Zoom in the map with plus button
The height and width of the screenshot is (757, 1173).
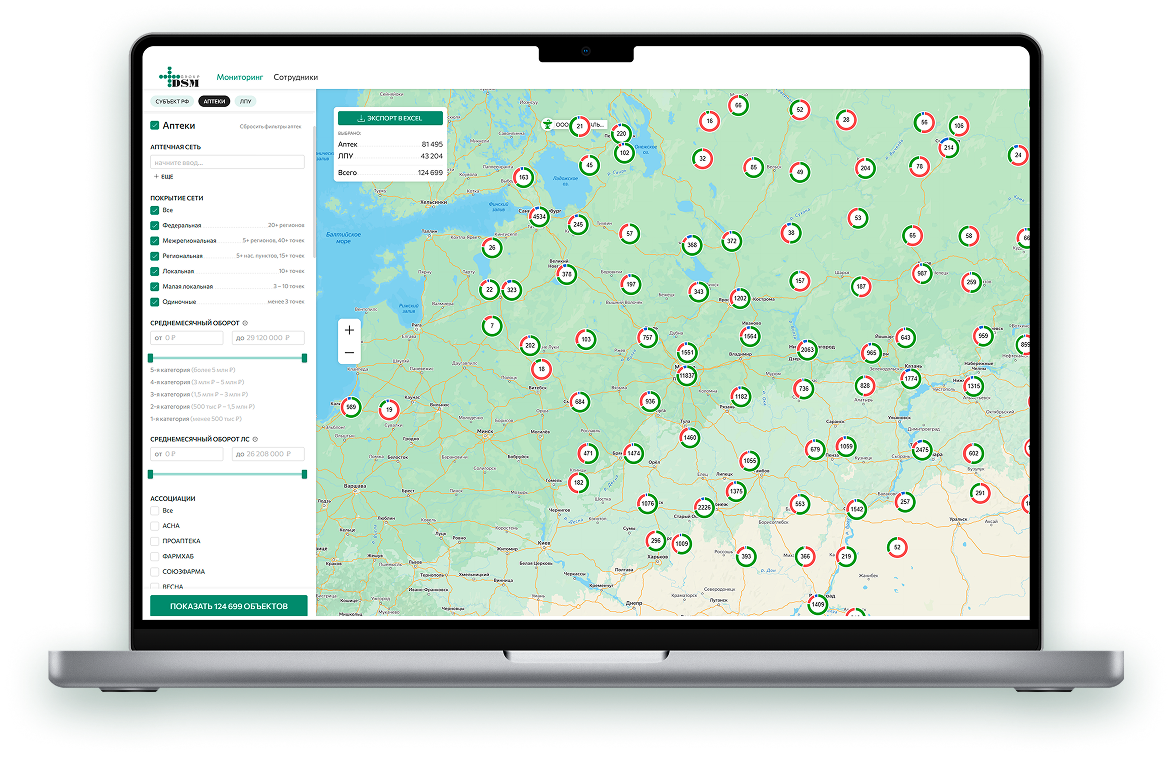tap(349, 330)
